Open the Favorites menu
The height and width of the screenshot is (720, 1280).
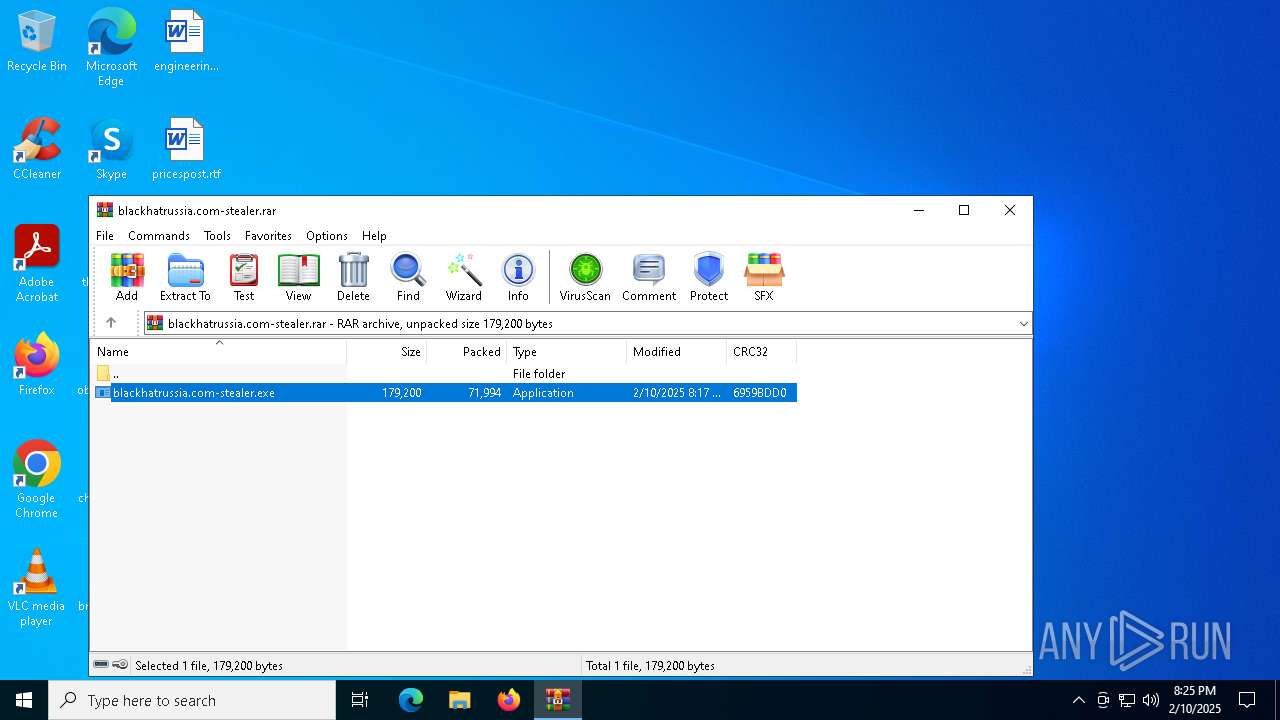pos(268,236)
